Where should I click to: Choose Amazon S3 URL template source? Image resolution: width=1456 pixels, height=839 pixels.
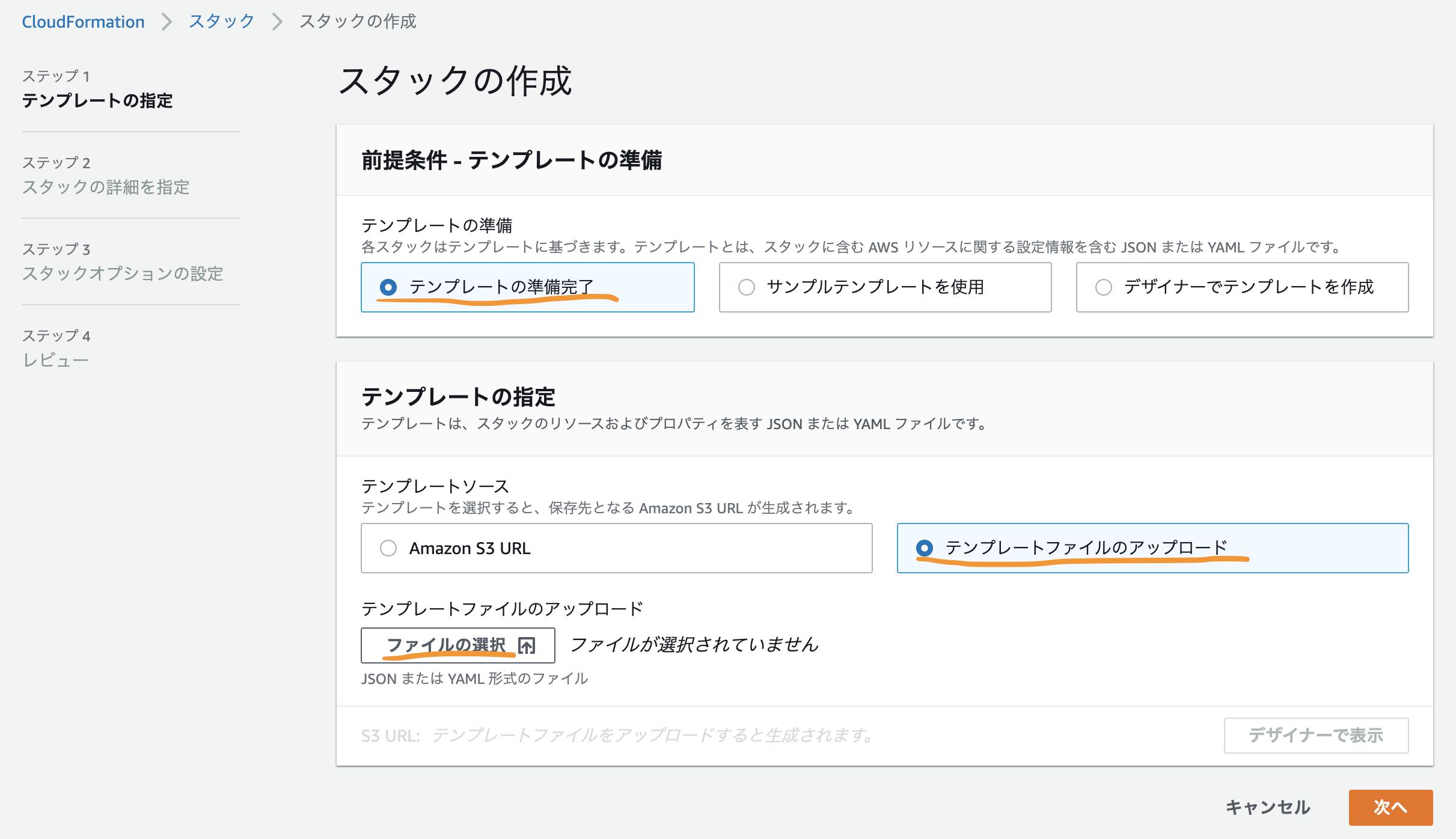pyautogui.click(x=388, y=548)
